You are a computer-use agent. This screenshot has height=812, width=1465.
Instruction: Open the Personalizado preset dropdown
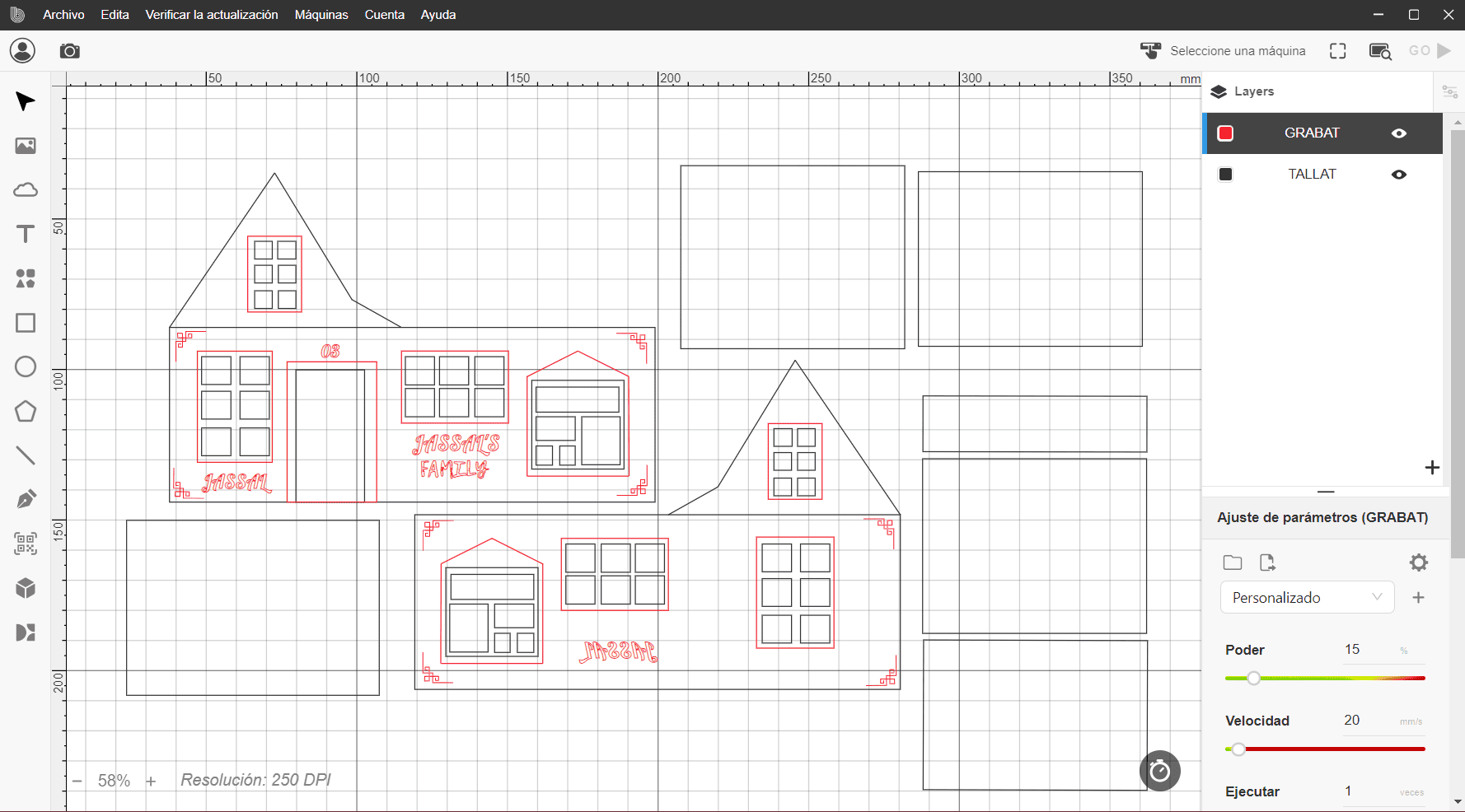click(1306, 598)
